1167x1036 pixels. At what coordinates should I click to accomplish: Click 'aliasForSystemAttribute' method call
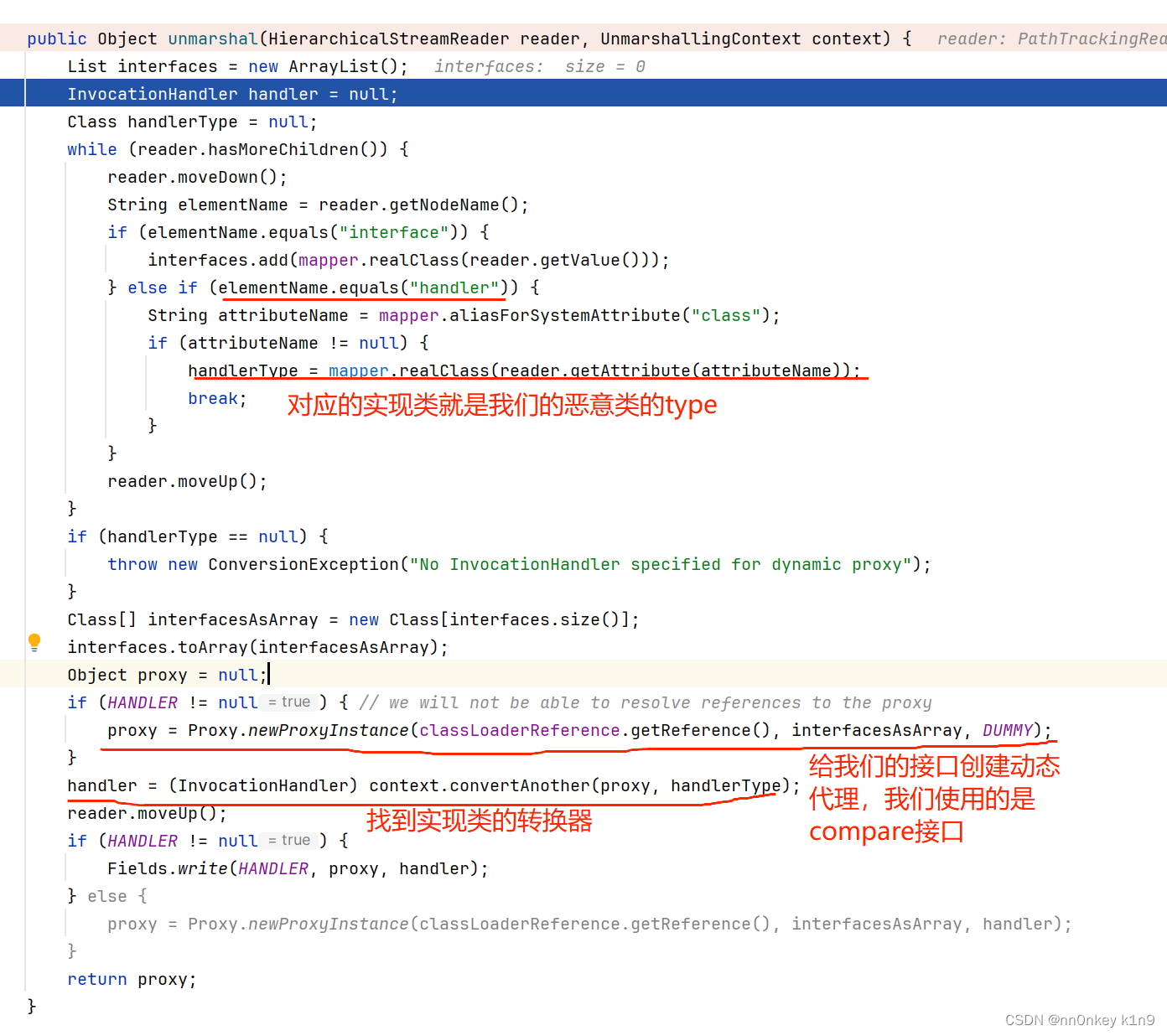point(565,315)
